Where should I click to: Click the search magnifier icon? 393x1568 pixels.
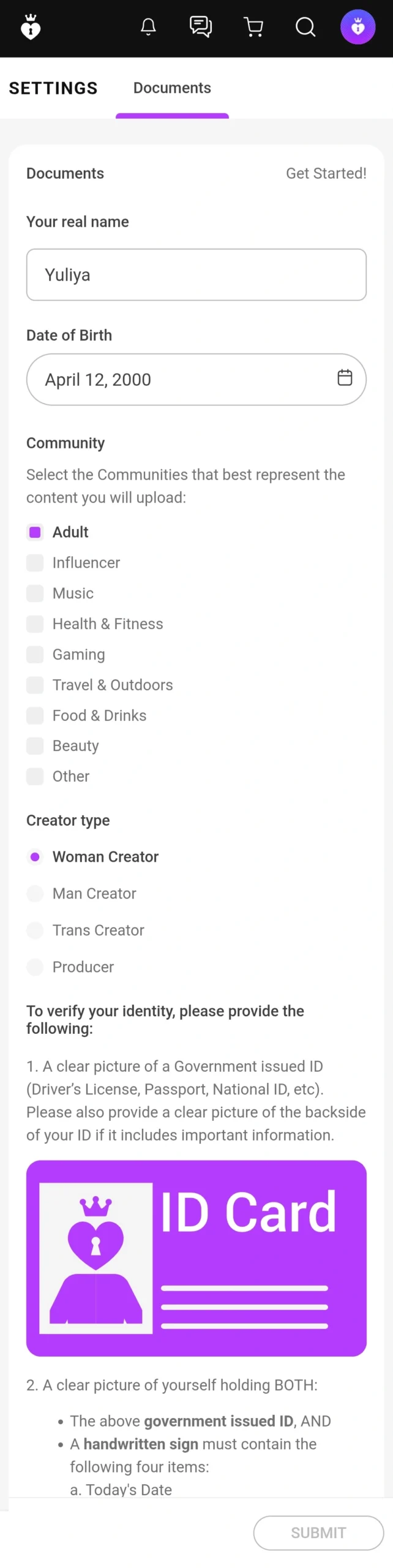point(305,27)
